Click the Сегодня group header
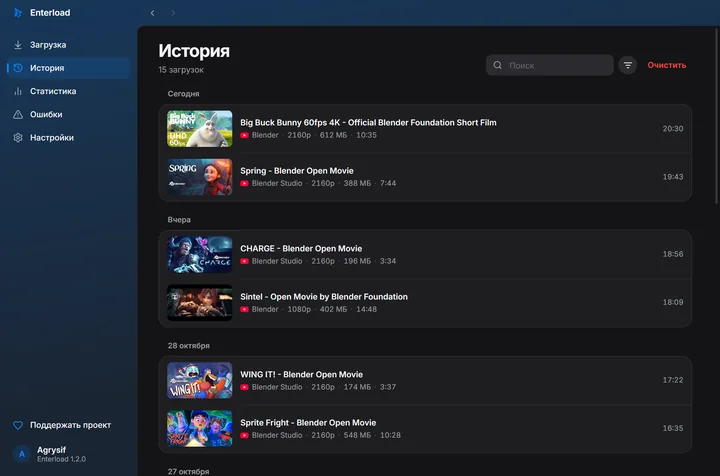This screenshot has width=720, height=476. 183,94
